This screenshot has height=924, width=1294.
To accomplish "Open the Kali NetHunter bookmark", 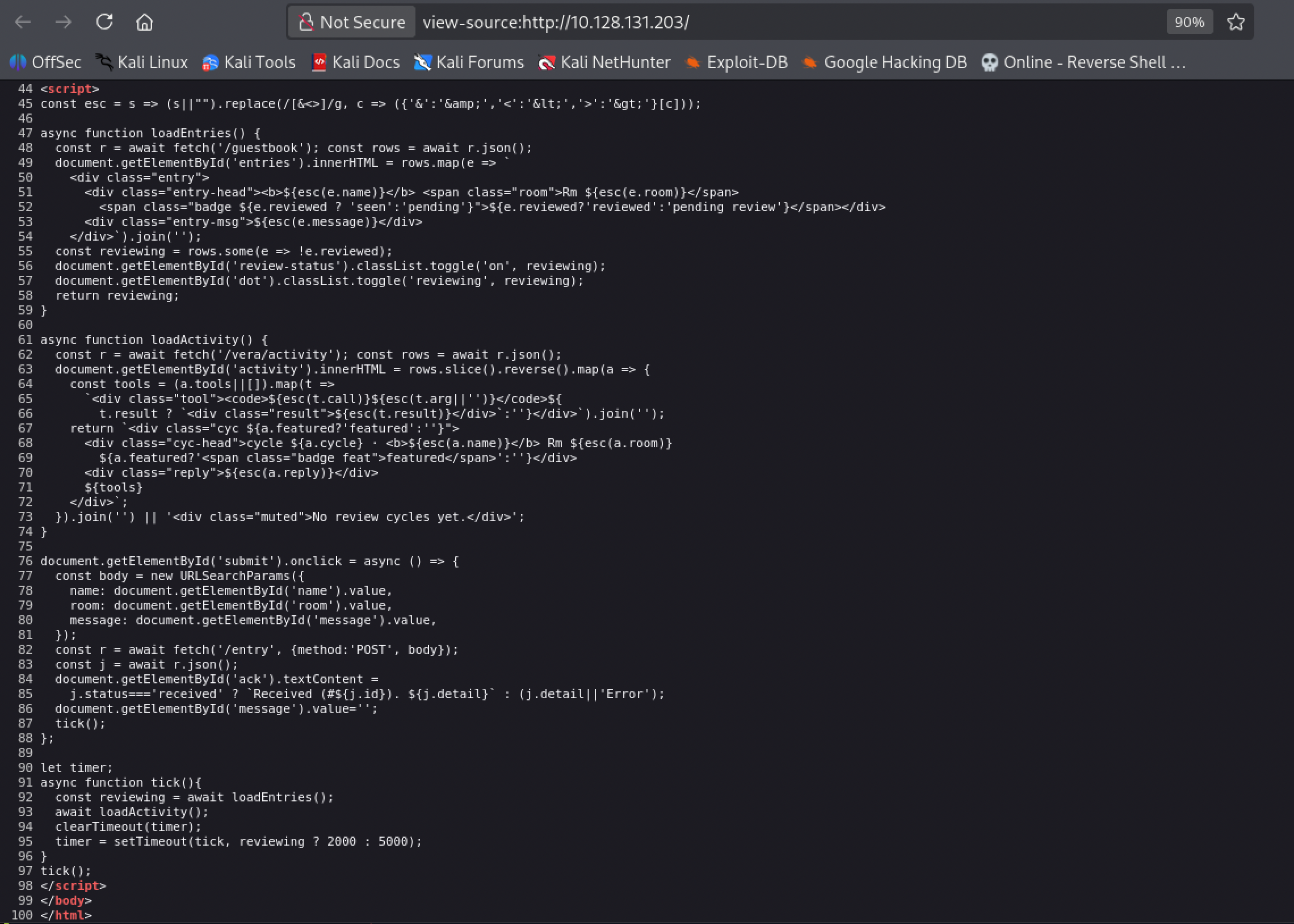I will pos(604,62).
